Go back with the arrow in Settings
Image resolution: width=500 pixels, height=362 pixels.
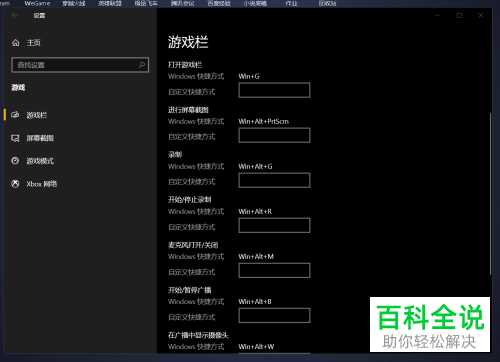tap(15, 15)
